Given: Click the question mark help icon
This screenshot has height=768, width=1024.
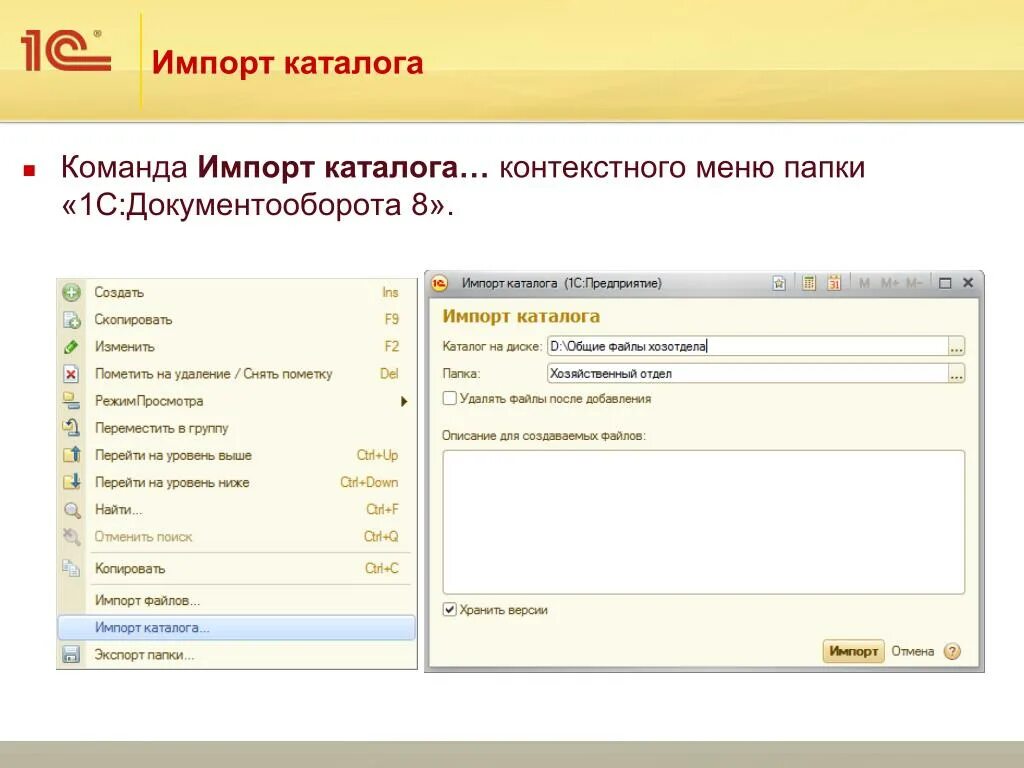Looking at the screenshot, I should tap(953, 651).
